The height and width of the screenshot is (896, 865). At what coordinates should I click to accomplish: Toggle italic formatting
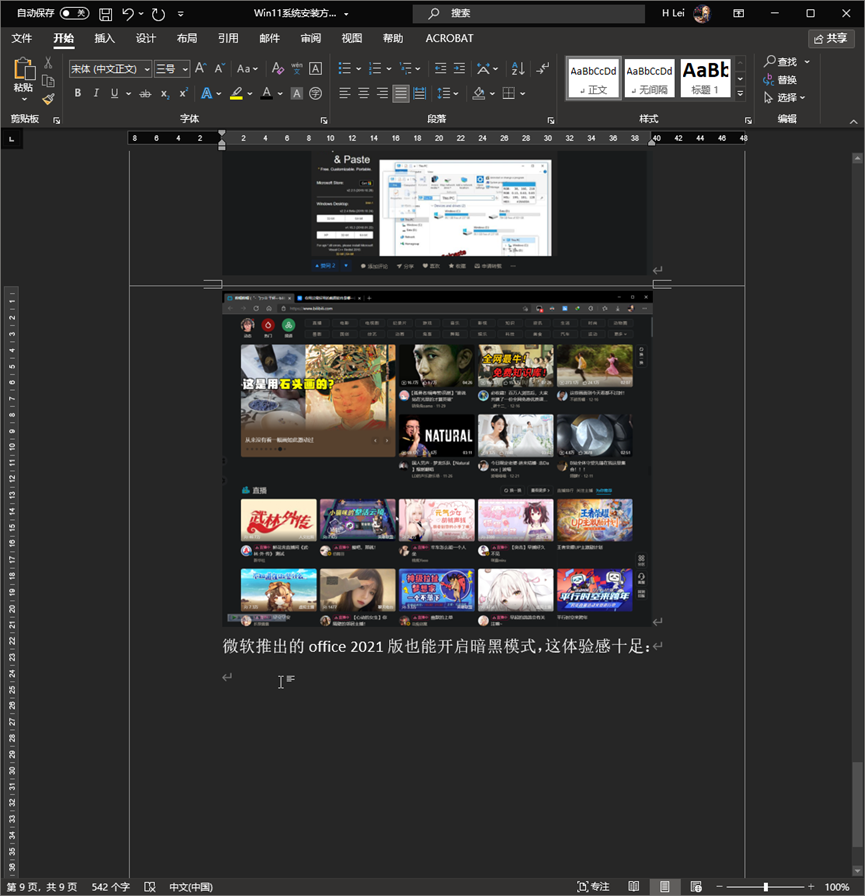click(x=96, y=93)
